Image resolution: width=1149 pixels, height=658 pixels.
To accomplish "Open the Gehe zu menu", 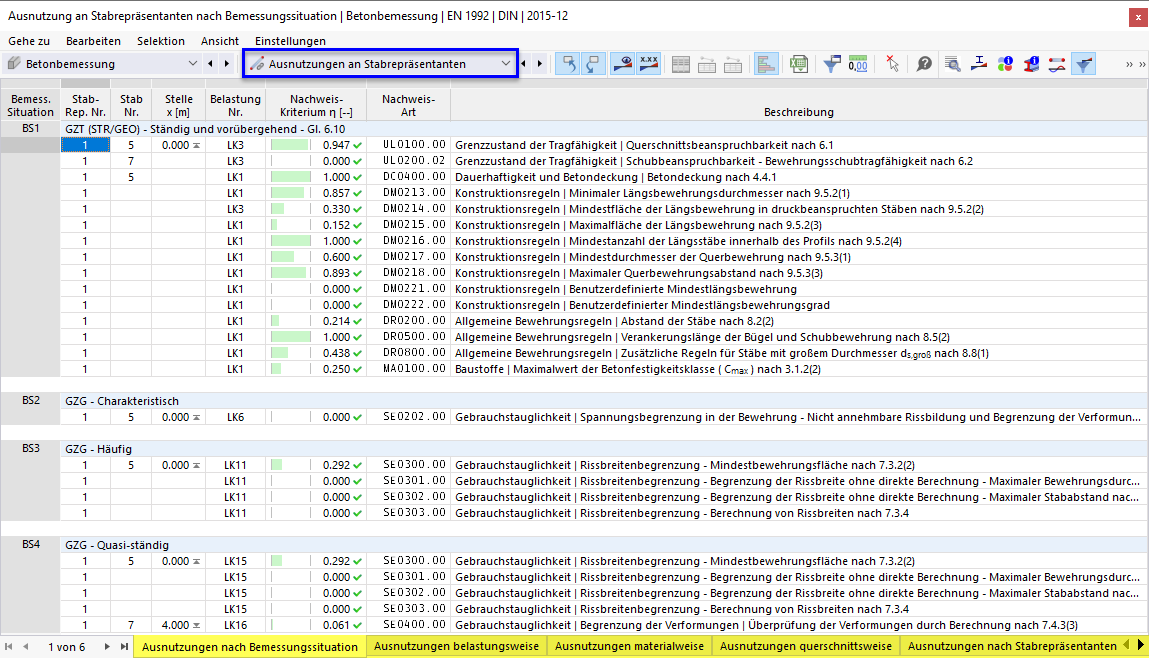I will pyautogui.click(x=29, y=41).
